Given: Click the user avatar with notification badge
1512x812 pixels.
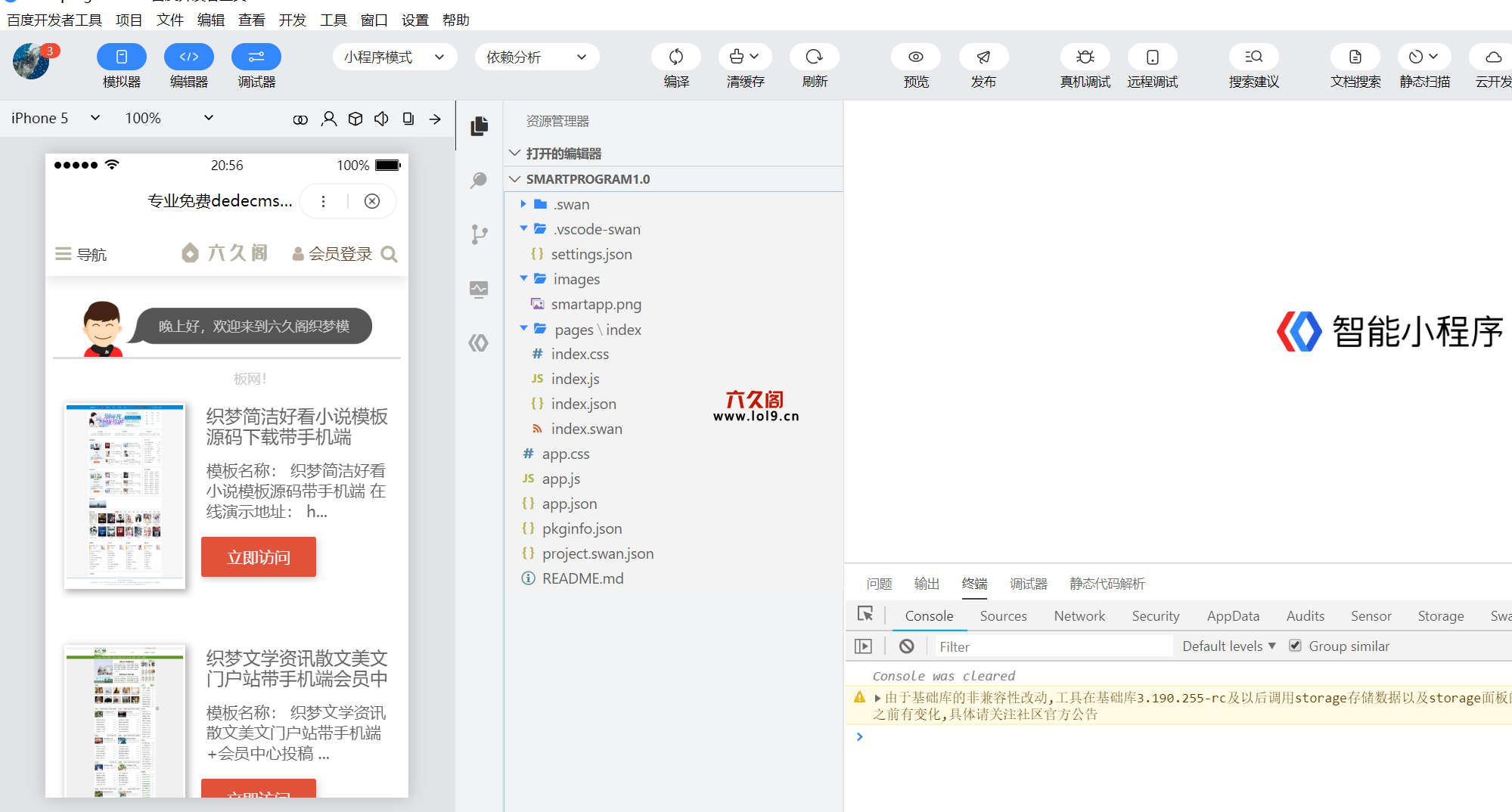Looking at the screenshot, I should pyautogui.click(x=32, y=60).
